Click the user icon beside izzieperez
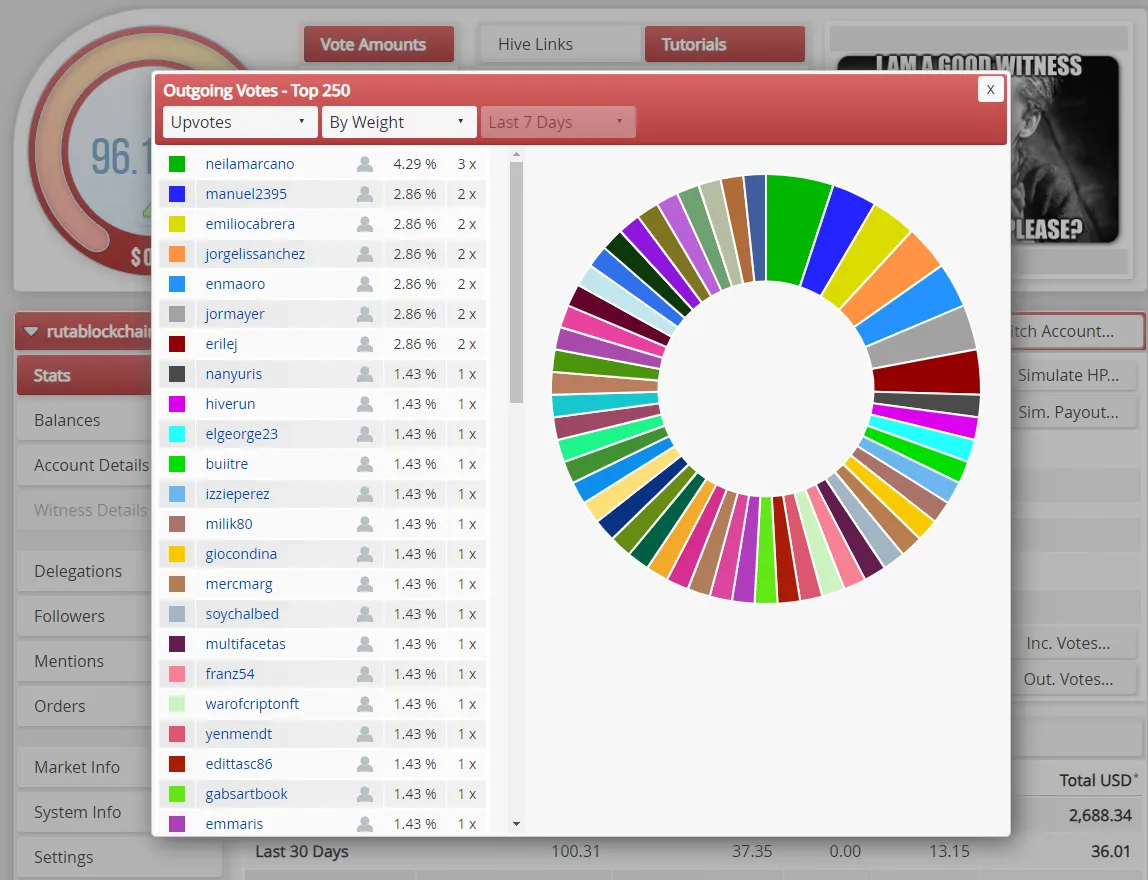This screenshot has width=1148, height=880. [x=365, y=494]
